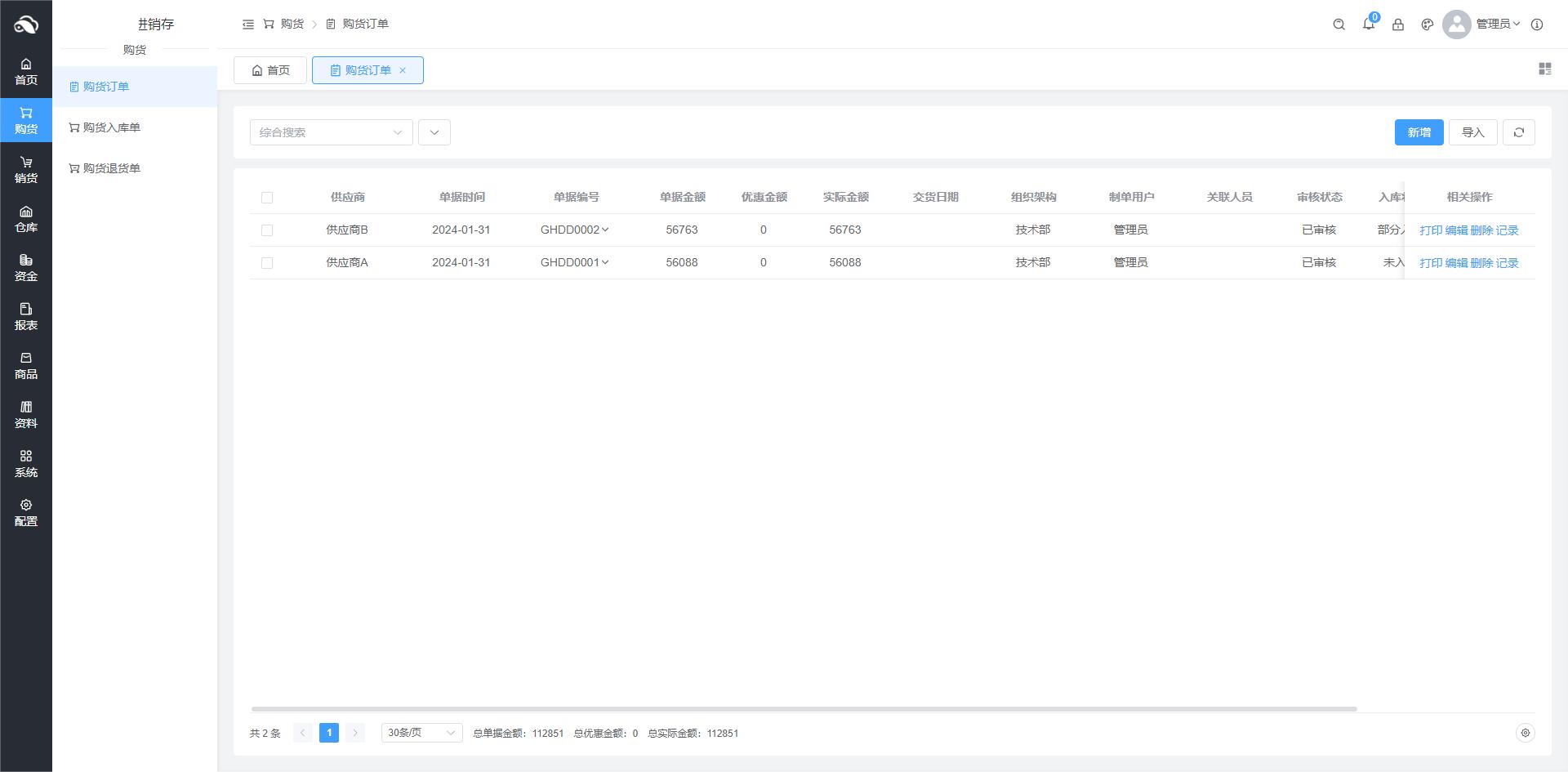Open the tab grid layout icon
Screen dimensions: 1568x772
(x=1544, y=69)
